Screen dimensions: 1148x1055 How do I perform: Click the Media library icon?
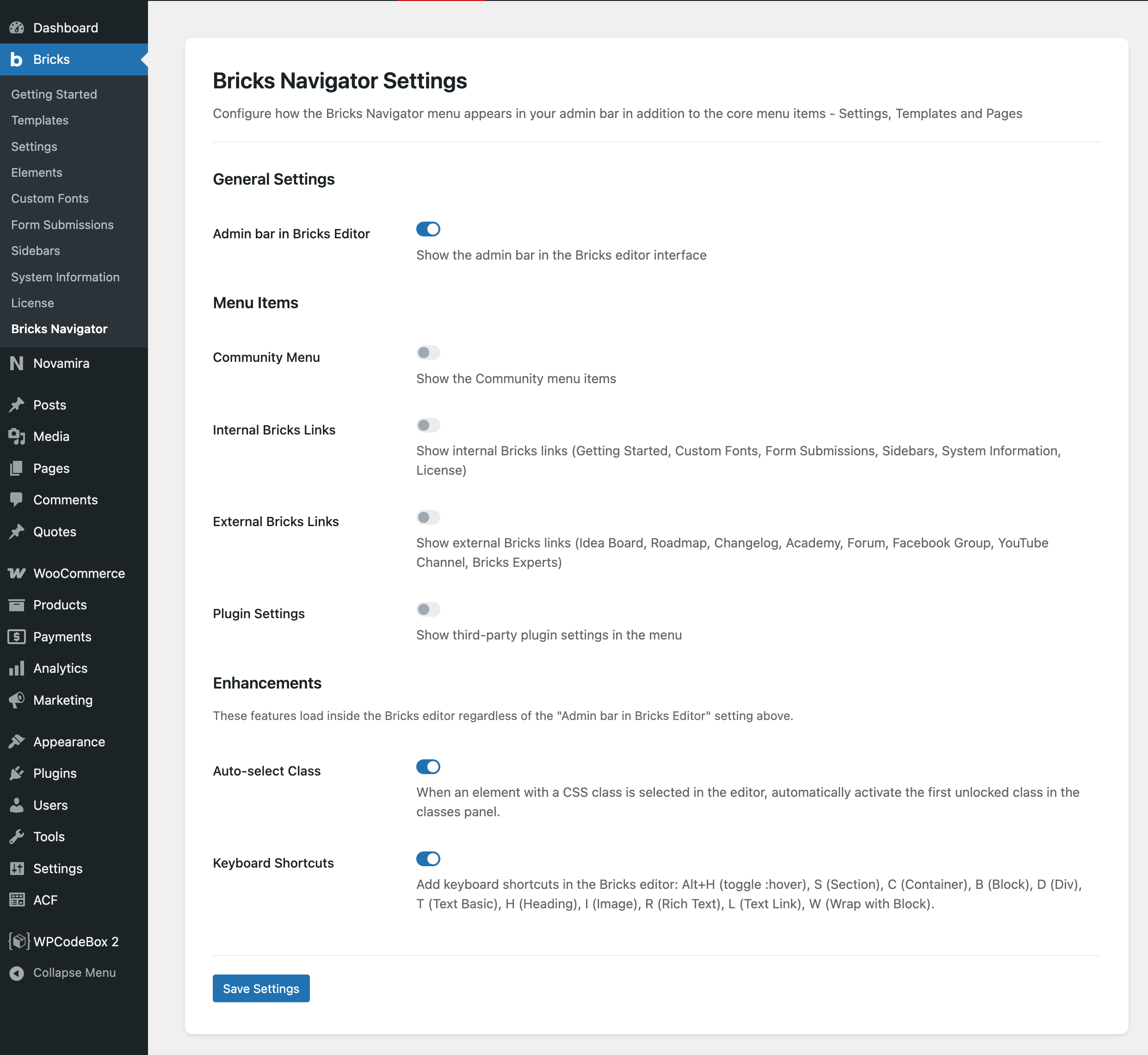[17, 436]
